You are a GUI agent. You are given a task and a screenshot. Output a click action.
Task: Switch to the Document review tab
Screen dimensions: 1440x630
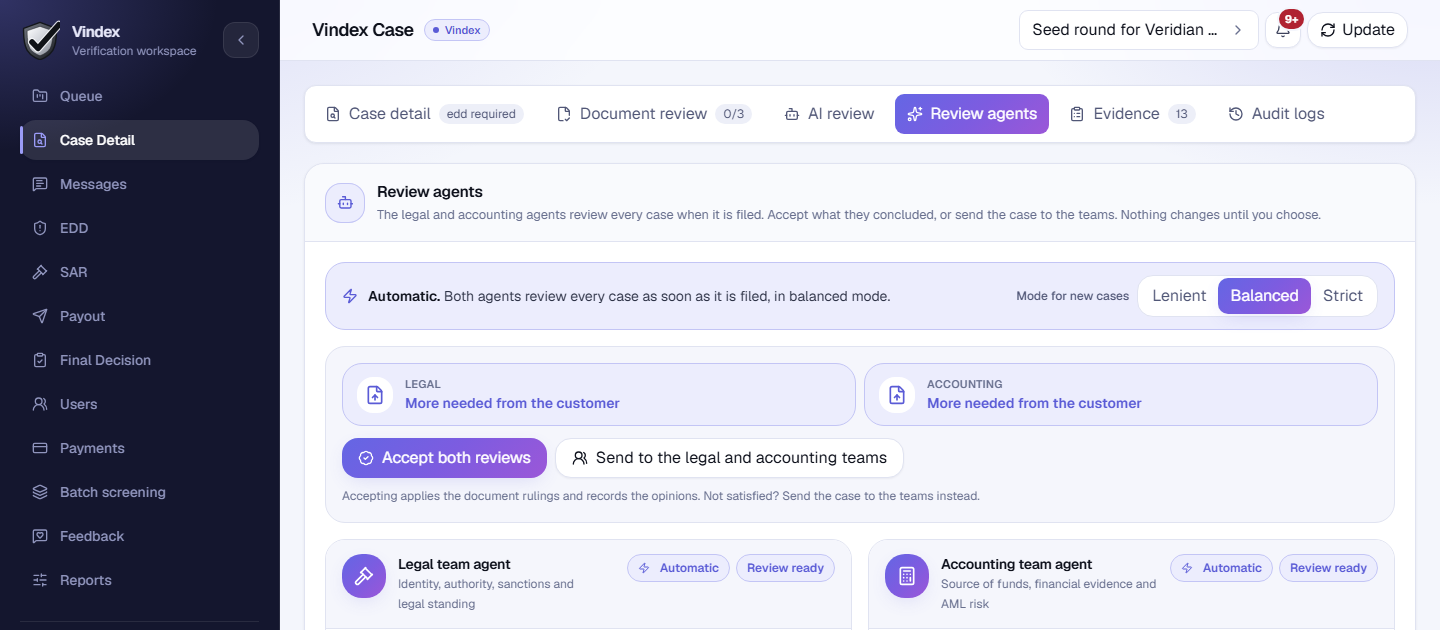654,114
